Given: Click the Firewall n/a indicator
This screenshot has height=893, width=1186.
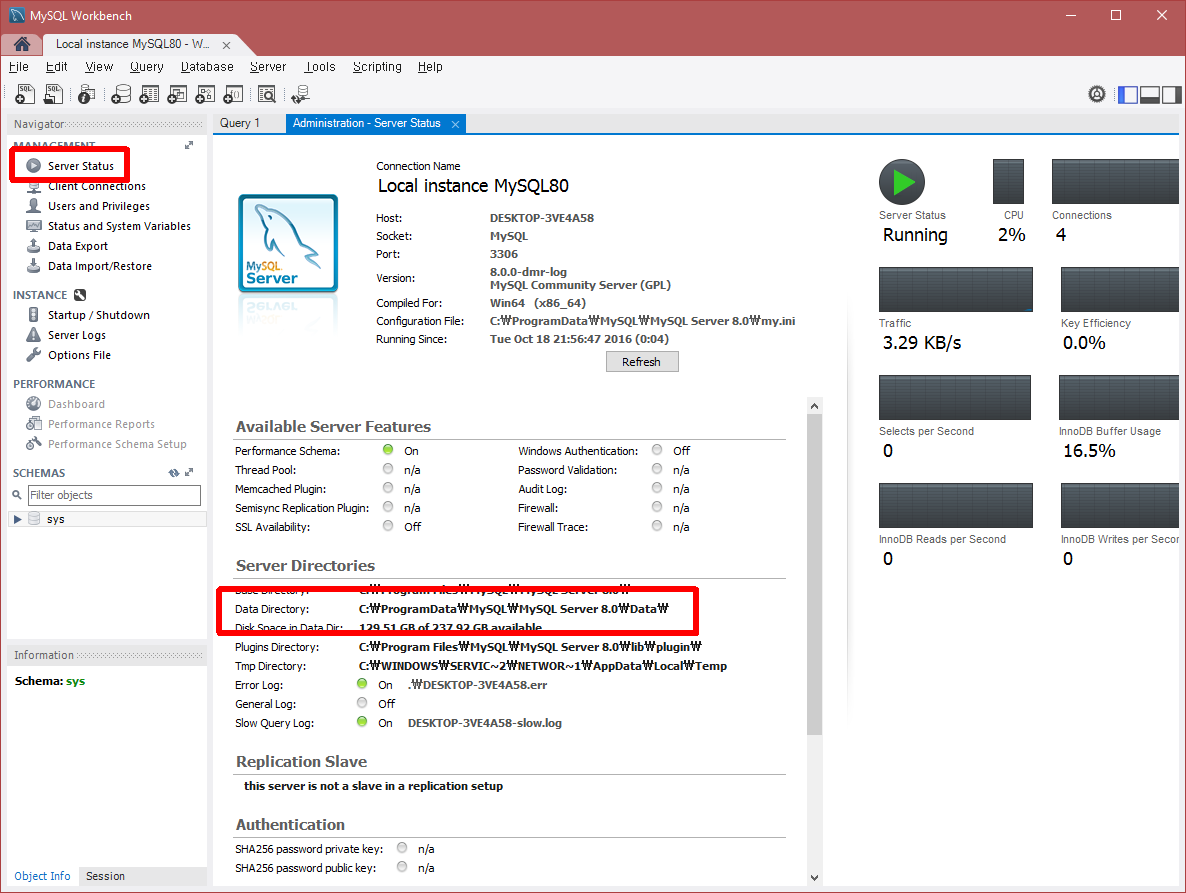Looking at the screenshot, I should pos(657,506).
